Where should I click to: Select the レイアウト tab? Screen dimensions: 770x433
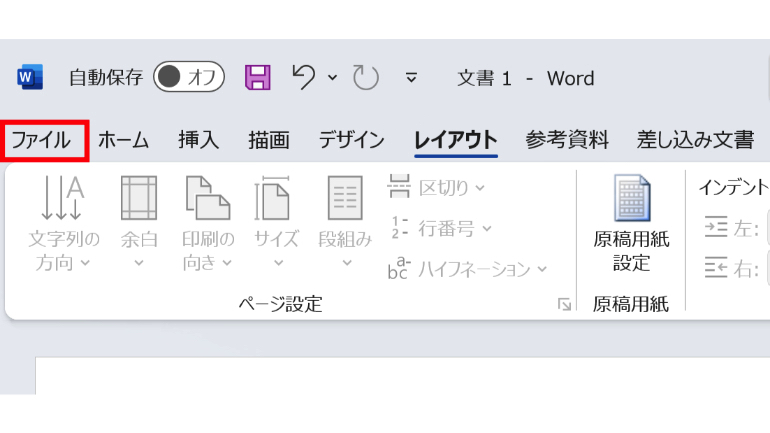(x=456, y=140)
